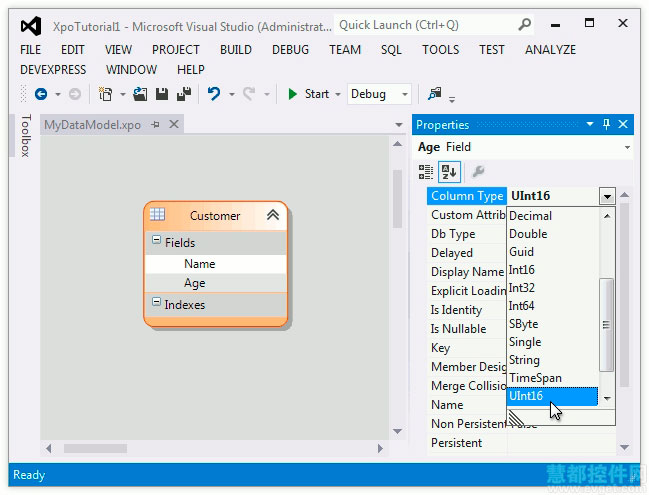
Task: Click the Find in Files toolbar icon
Action: [435, 94]
